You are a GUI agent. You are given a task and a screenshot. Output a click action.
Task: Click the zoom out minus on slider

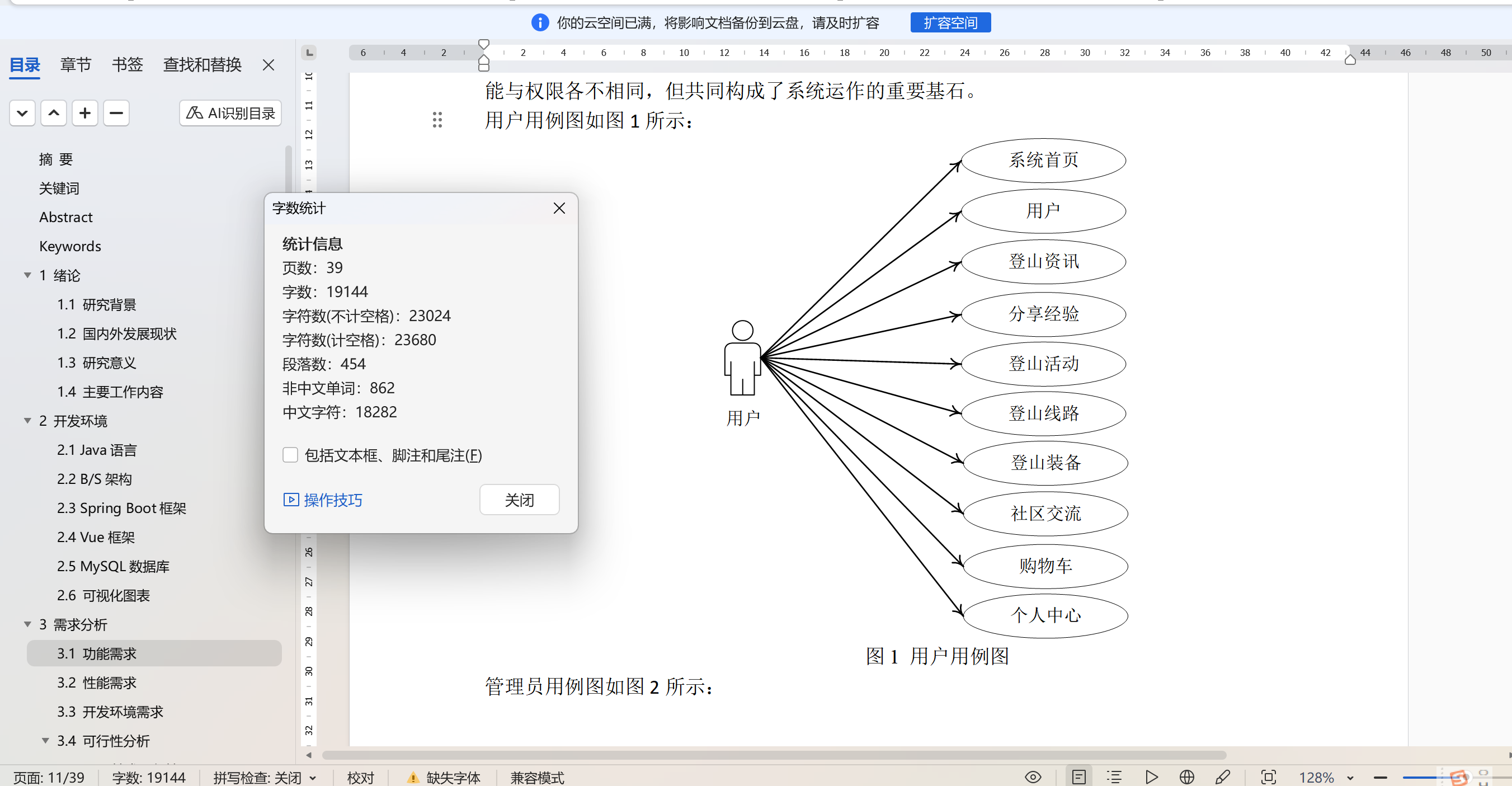click(x=1380, y=777)
